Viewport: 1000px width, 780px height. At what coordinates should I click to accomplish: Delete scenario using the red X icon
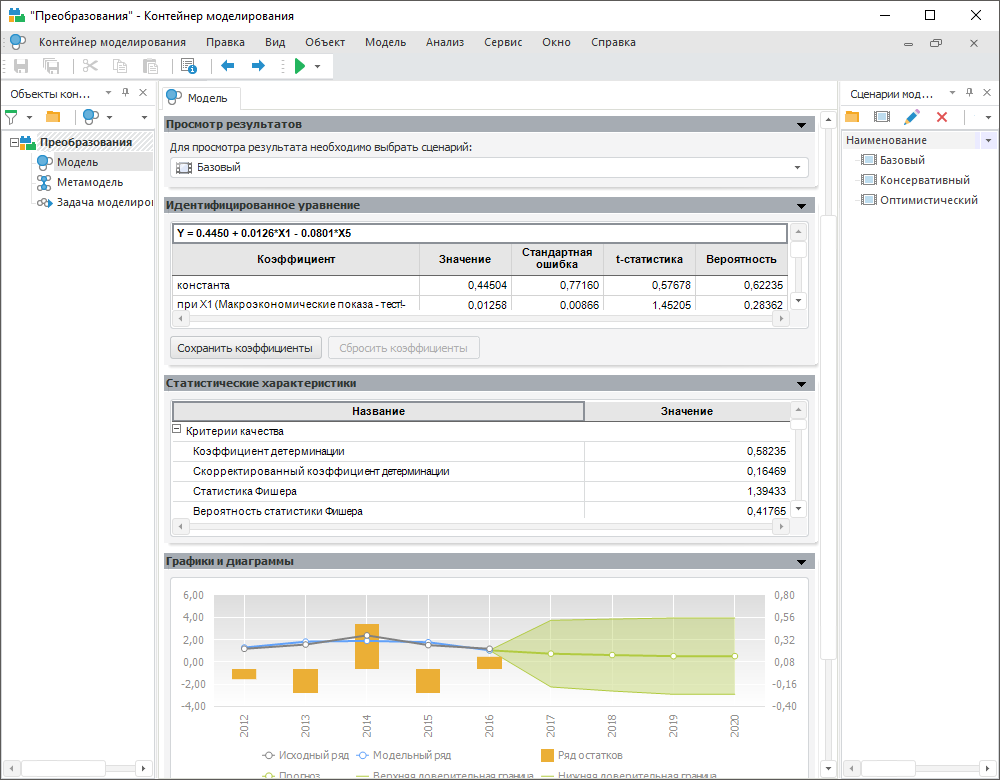click(941, 117)
